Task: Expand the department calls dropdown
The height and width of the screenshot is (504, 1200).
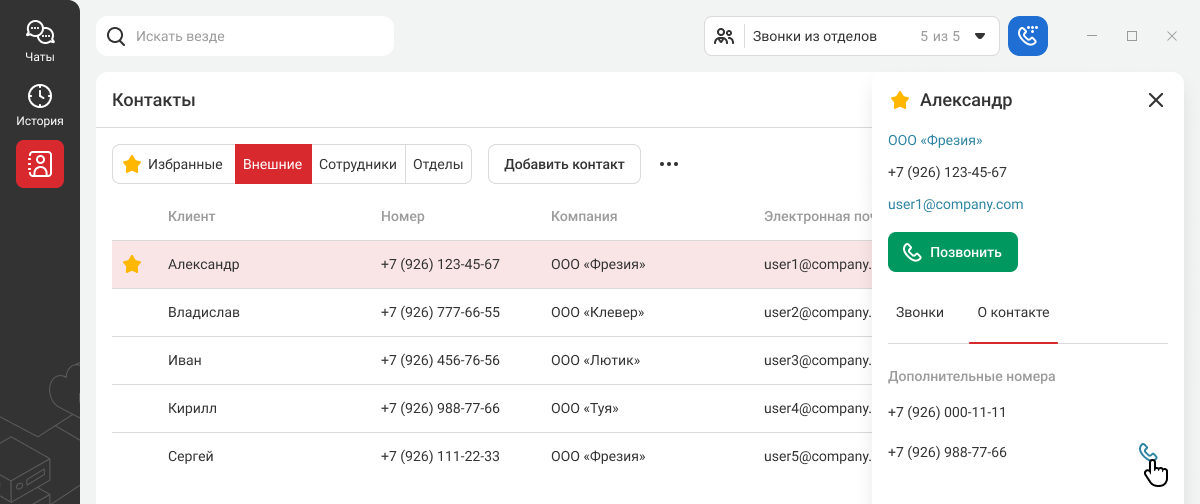Action: [980, 36]
